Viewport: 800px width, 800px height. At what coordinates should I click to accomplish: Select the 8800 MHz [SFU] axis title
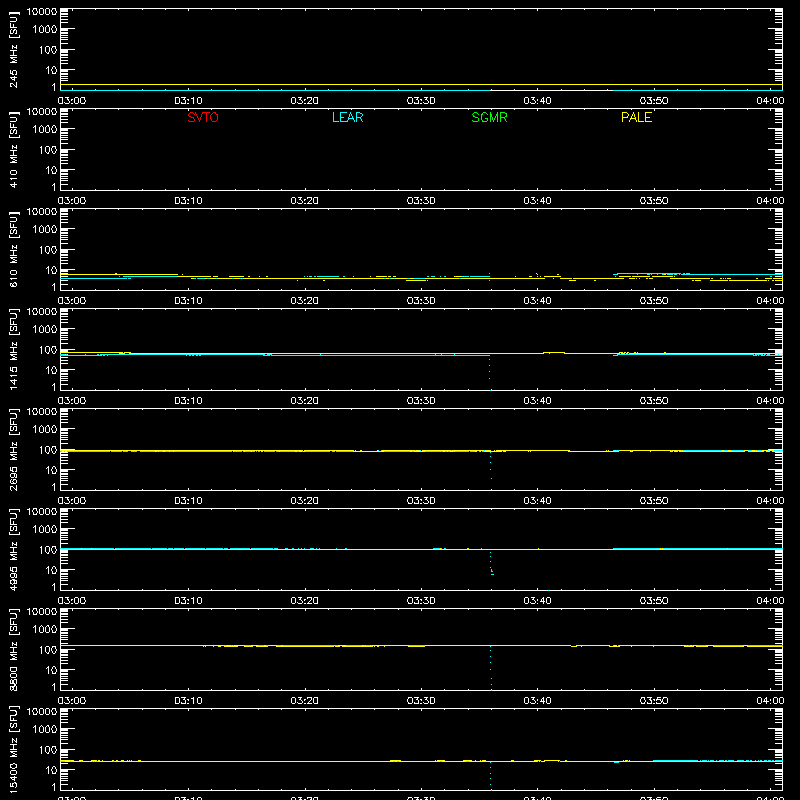(x=13, y=649)
